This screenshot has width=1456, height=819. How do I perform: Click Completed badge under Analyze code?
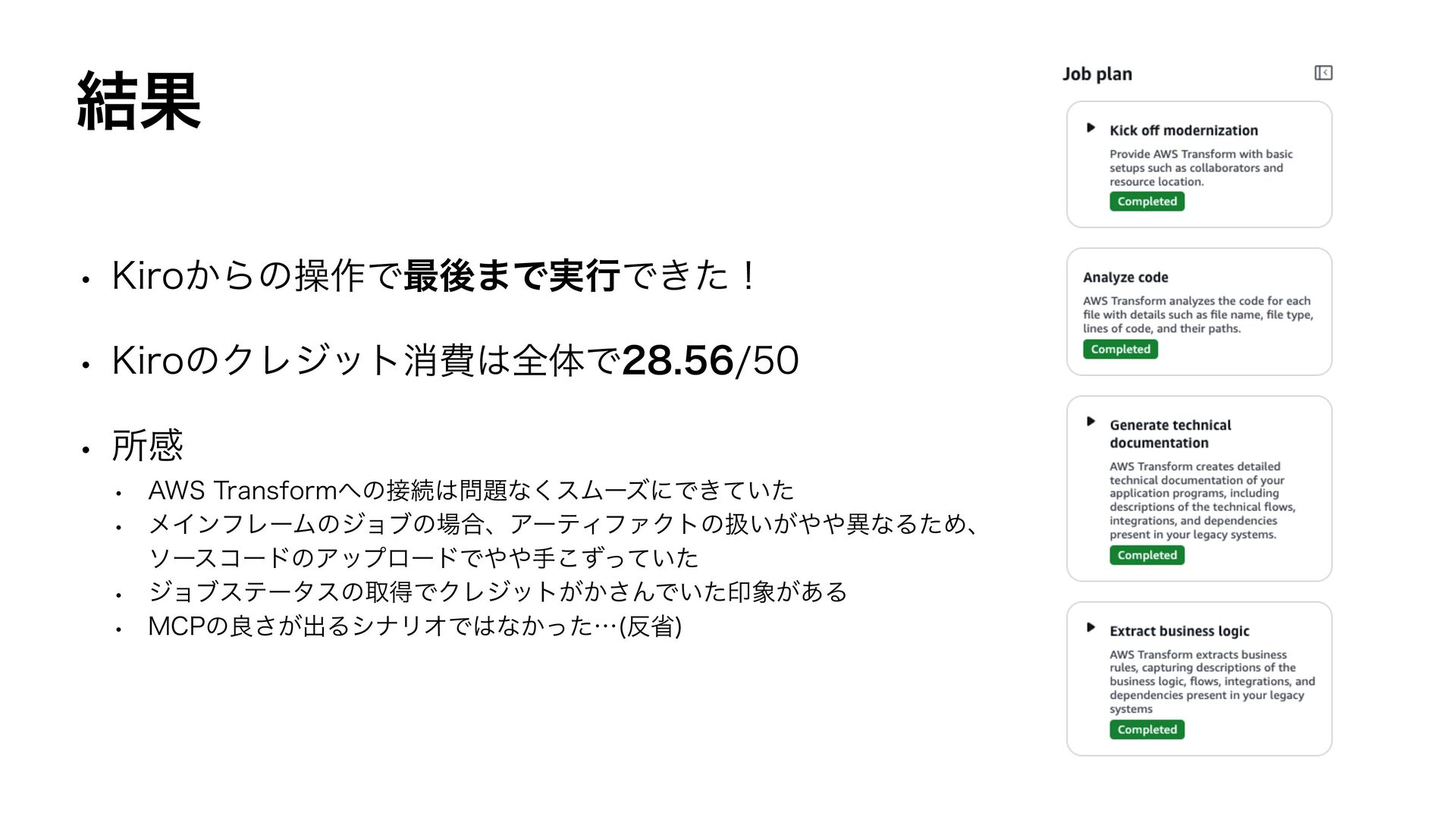1120,350
